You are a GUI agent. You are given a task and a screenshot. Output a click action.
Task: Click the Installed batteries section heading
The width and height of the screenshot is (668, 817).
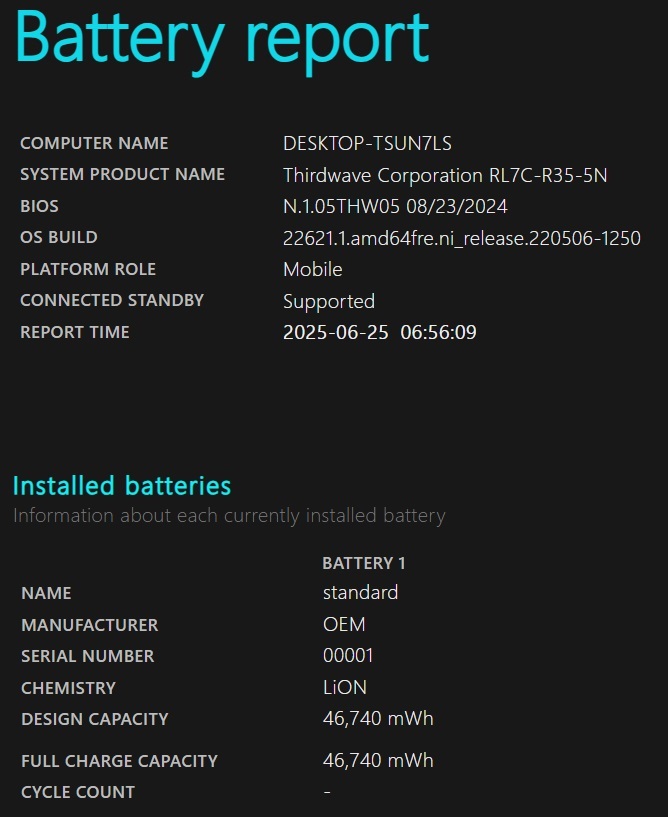pos(122,486)
